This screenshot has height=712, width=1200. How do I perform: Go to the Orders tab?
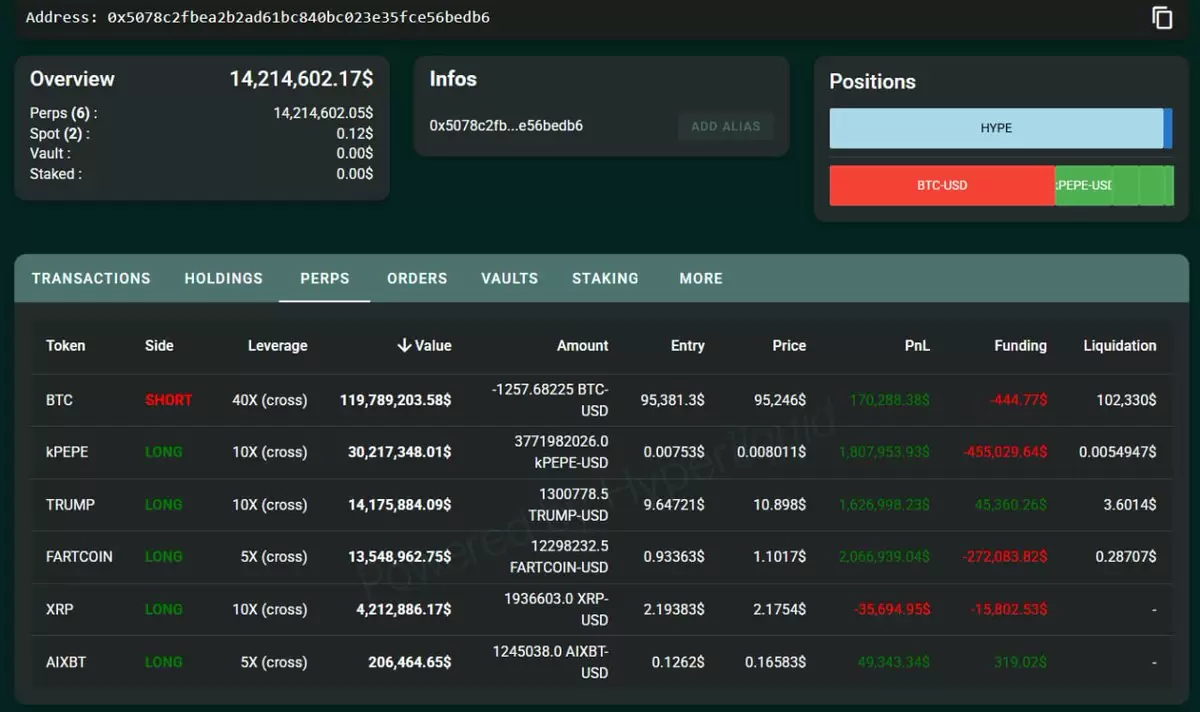pyautogui.click(x=417, y=278)
